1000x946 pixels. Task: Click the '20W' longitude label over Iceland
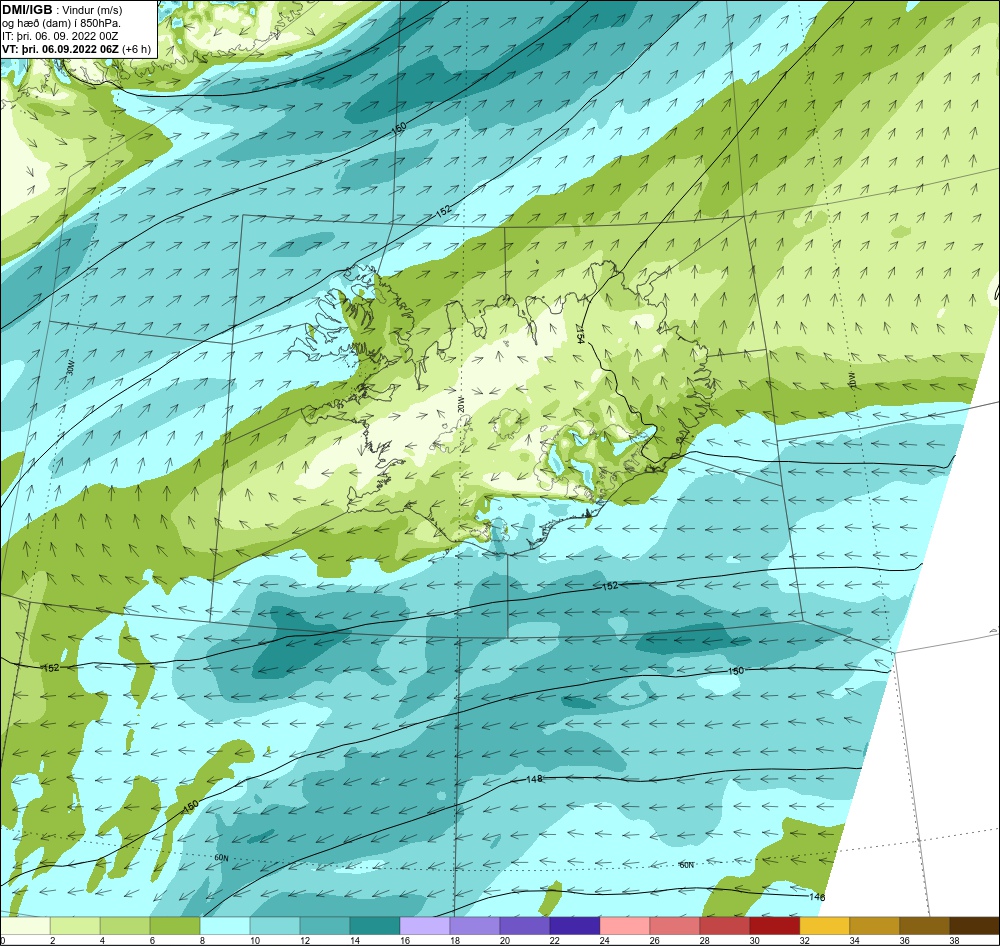460,403
